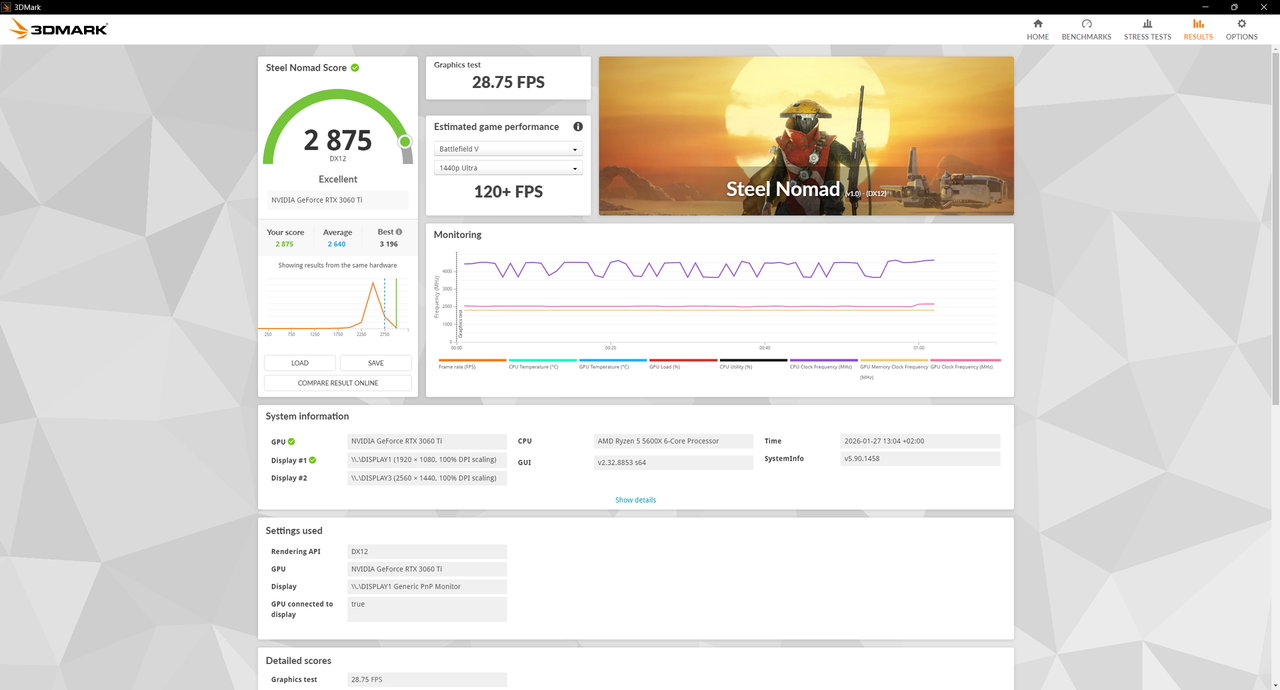Toggle the GPU Temperature legend series
Viewport: 1280px width, 690px height.
pyautogui.click(x=613, y=364)
